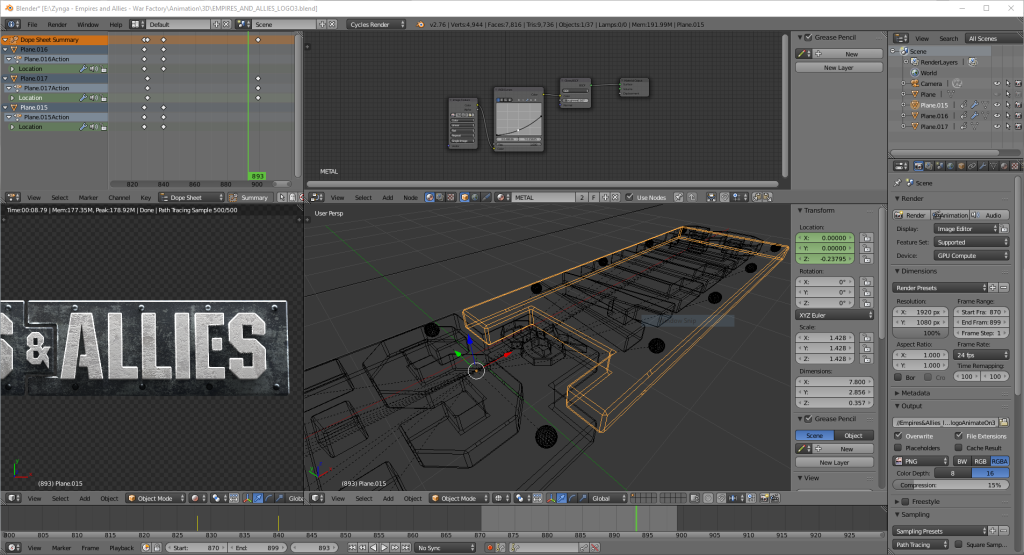
Task: Click the Animation render button
Action: (950, 215)
